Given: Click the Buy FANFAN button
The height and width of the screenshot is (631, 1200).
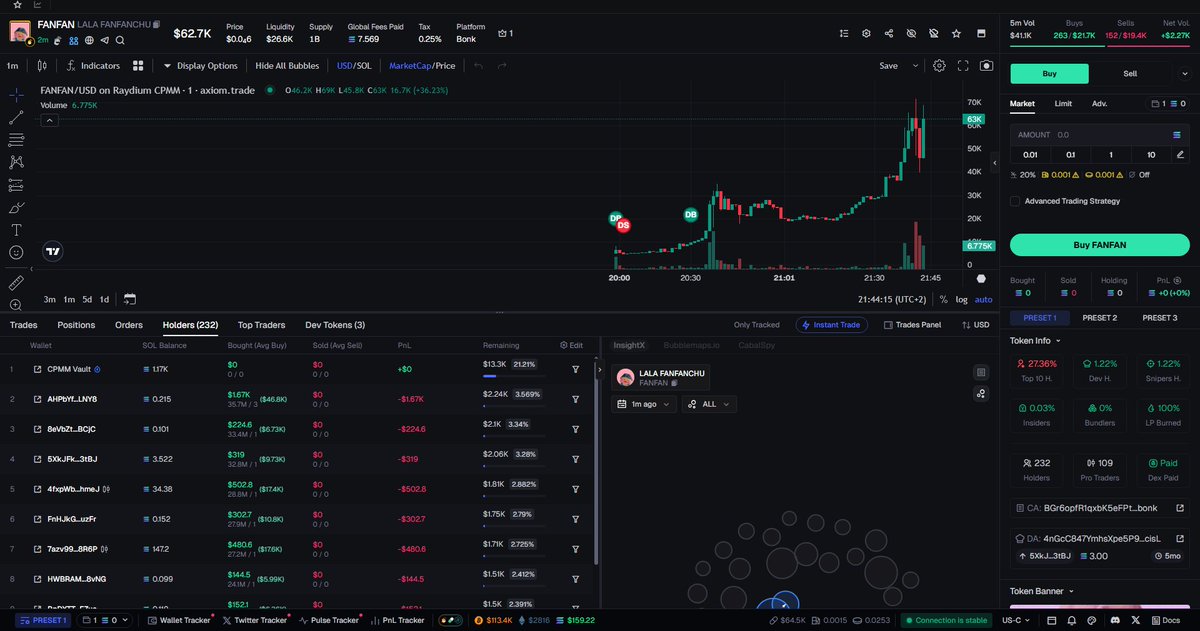Looking at the screenshot, I should click(1099, 245).
